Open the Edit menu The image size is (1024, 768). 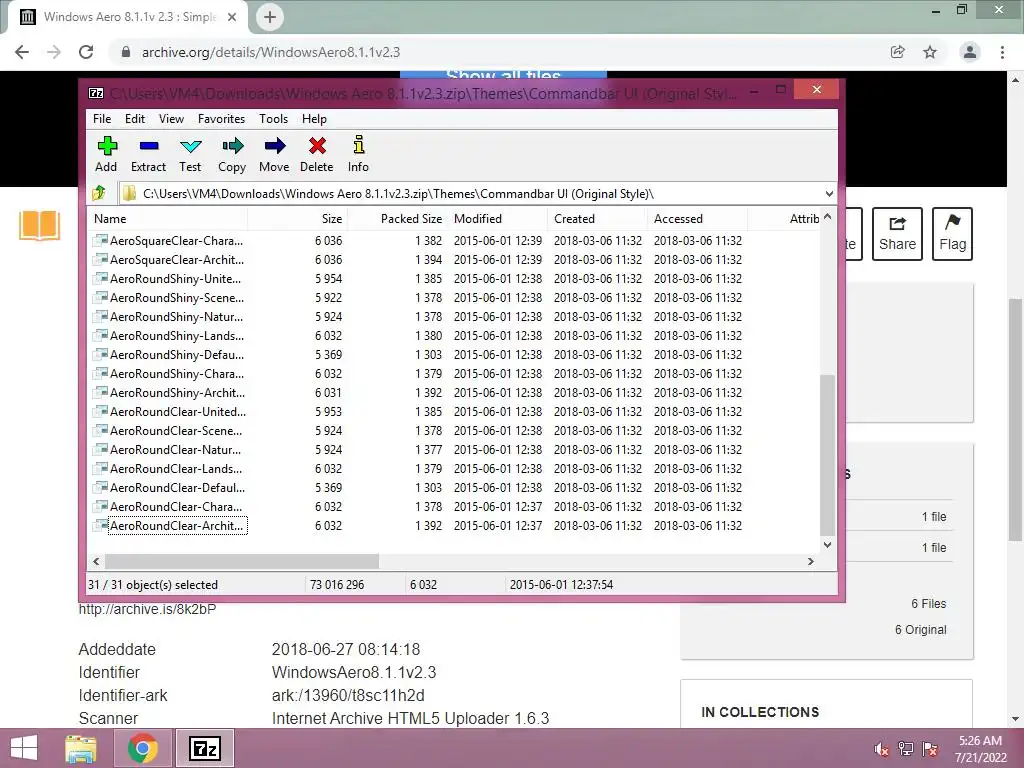(x=135, y=119)
